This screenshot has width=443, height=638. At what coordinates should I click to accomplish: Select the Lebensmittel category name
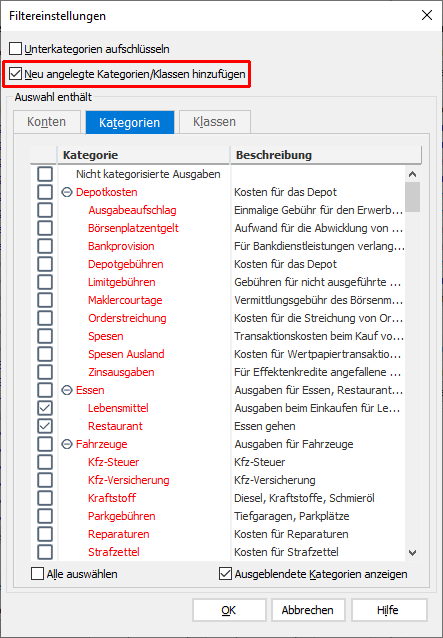pyautogui.click(x=118, y=408)
